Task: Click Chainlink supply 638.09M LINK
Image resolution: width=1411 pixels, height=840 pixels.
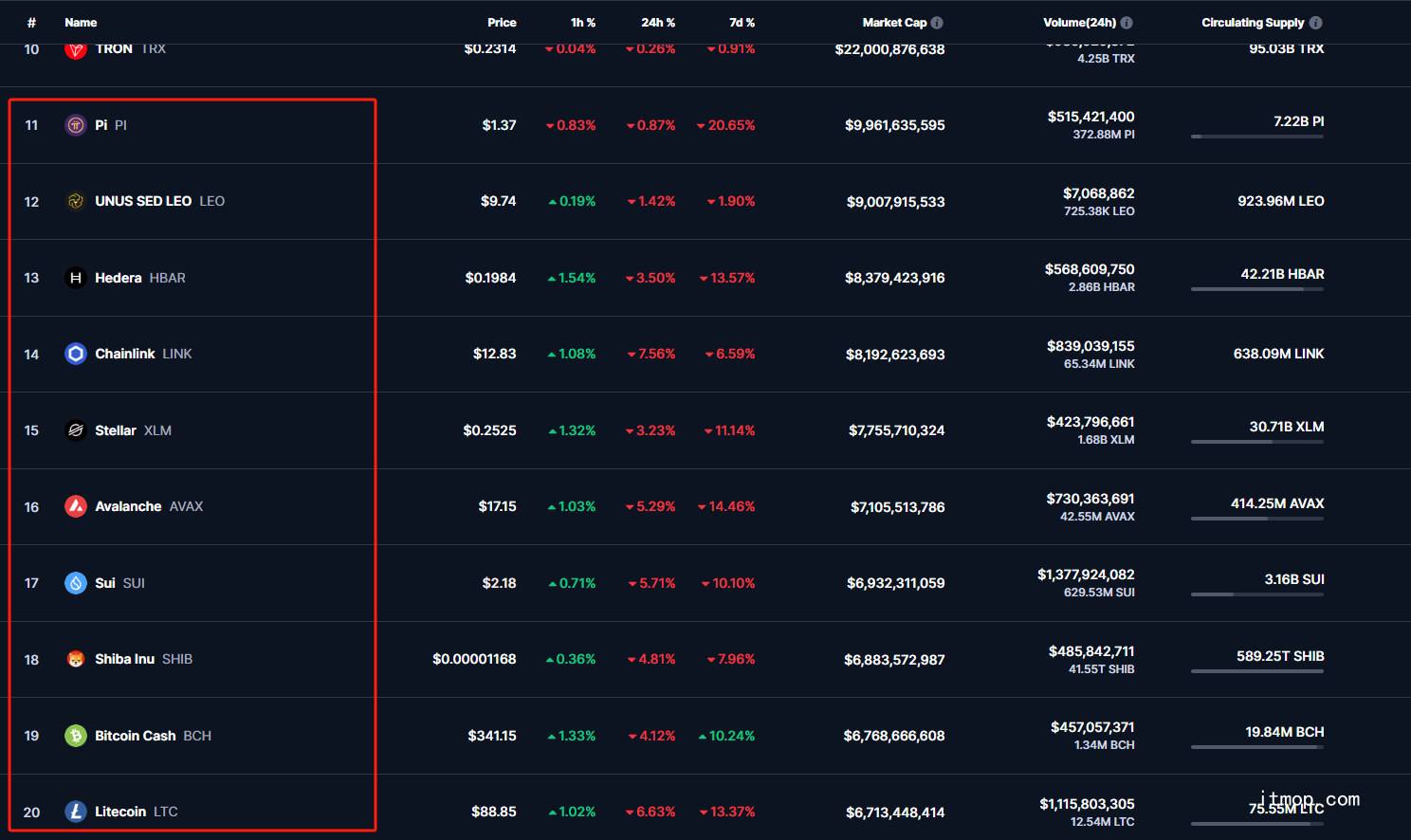Action: click(1279, 354)
